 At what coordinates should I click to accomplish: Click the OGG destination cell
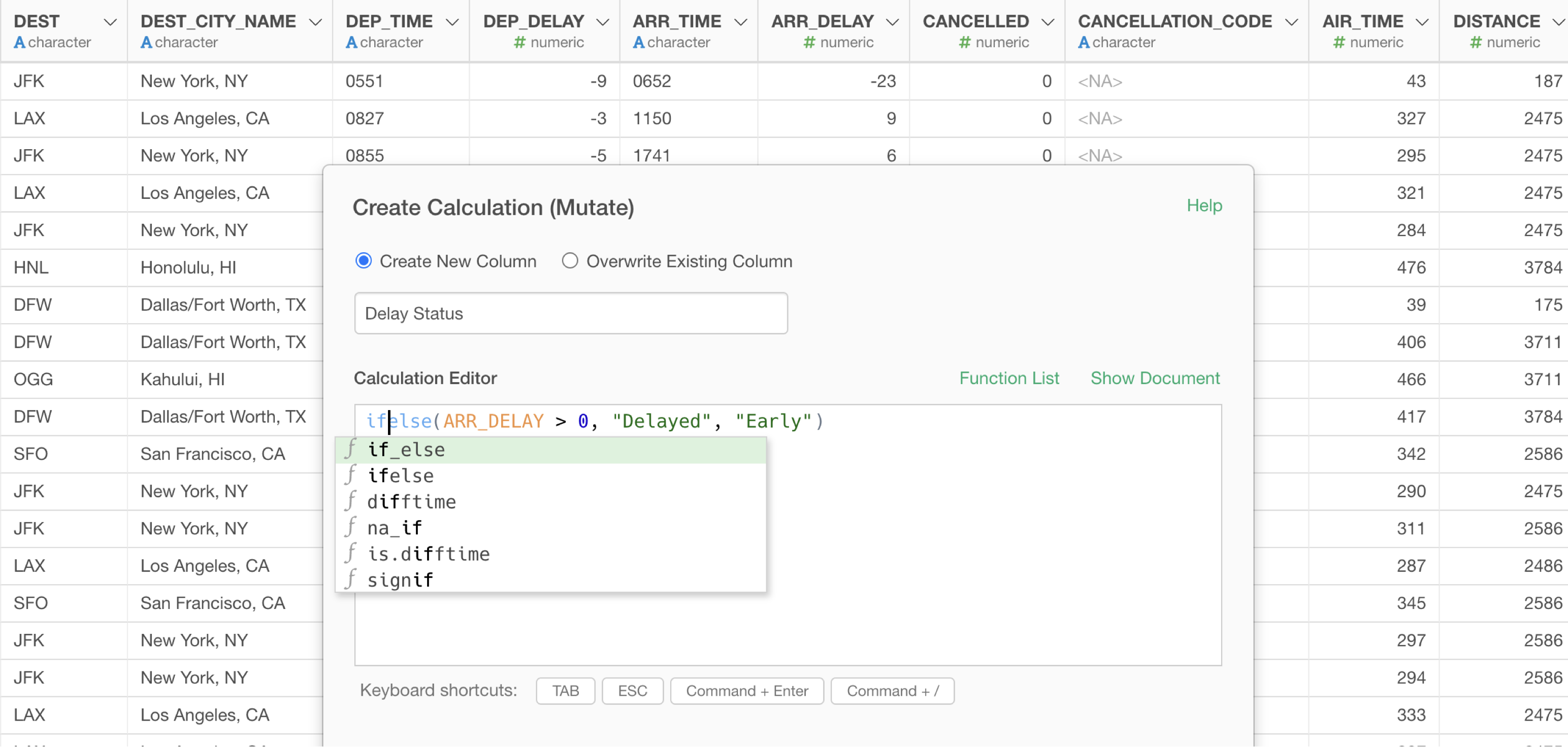pos(63,380)
